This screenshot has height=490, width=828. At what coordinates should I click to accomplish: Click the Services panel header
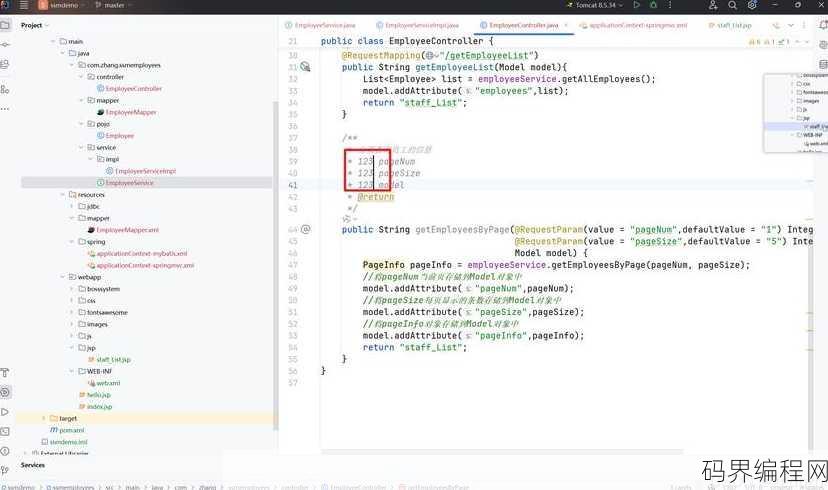pyautogui.click(x=33, y=465)
